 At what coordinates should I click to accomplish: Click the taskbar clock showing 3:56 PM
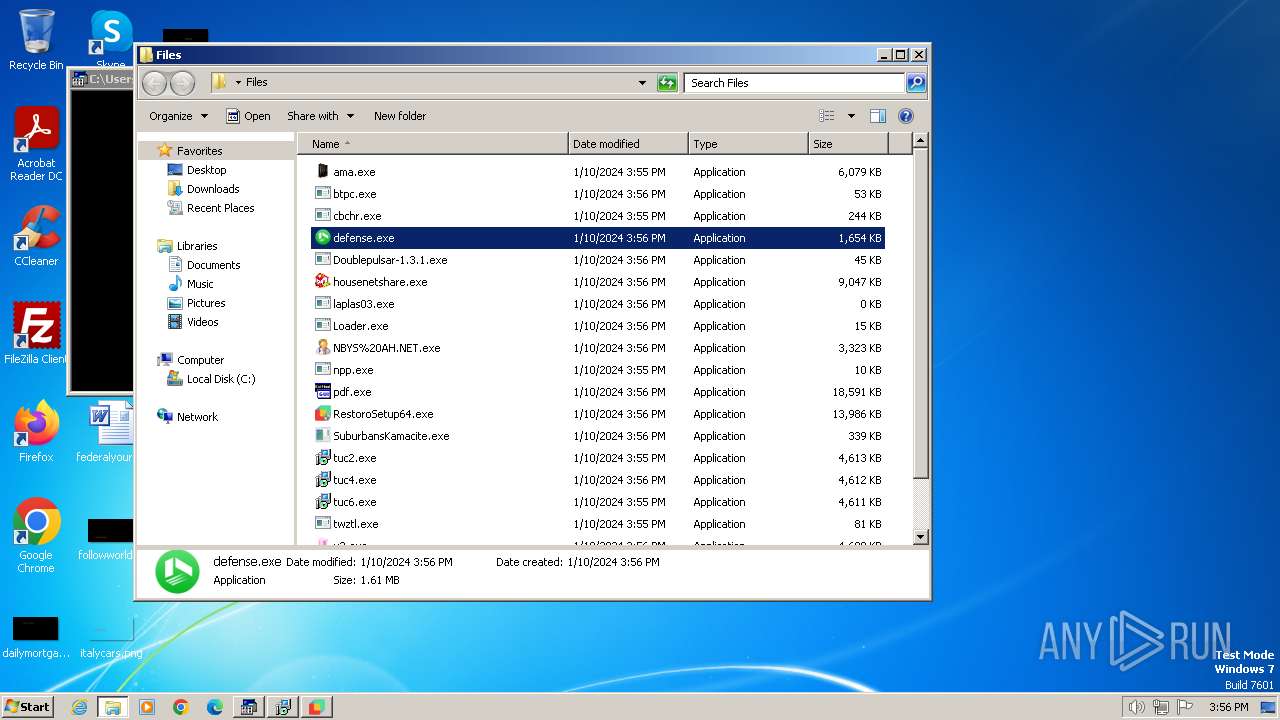1228,707
